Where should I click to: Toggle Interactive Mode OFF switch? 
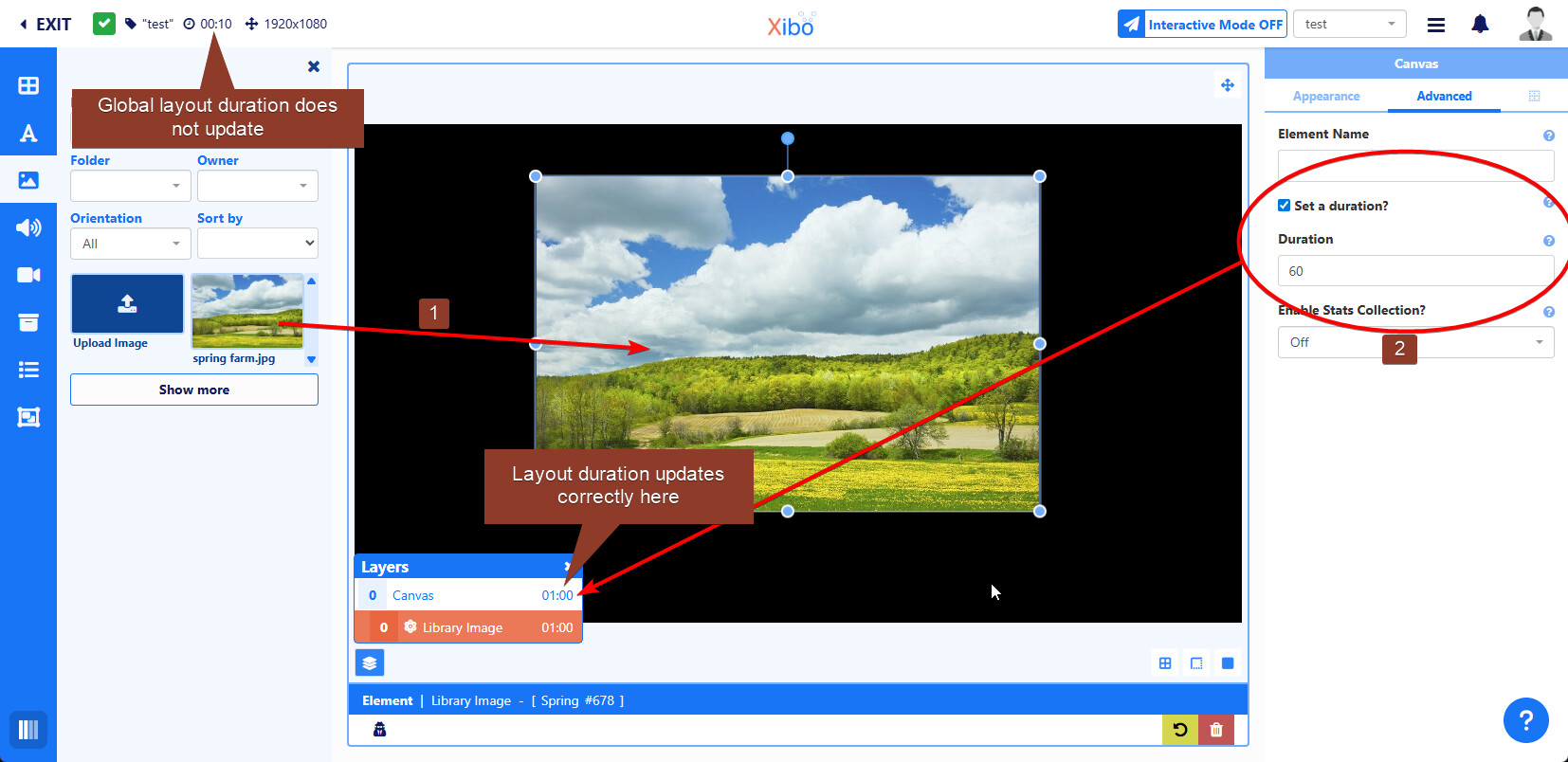coord(1202,25)
